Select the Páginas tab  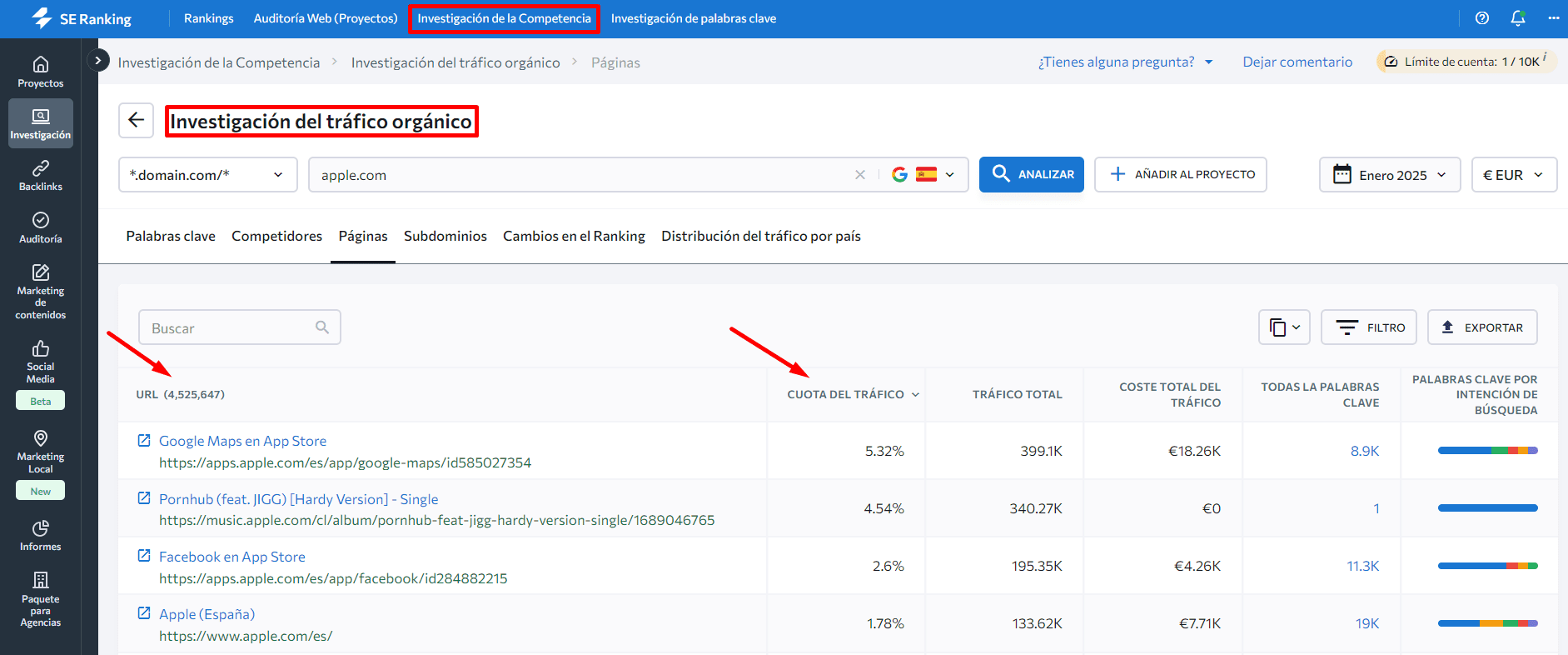click(x=363, y=236)
